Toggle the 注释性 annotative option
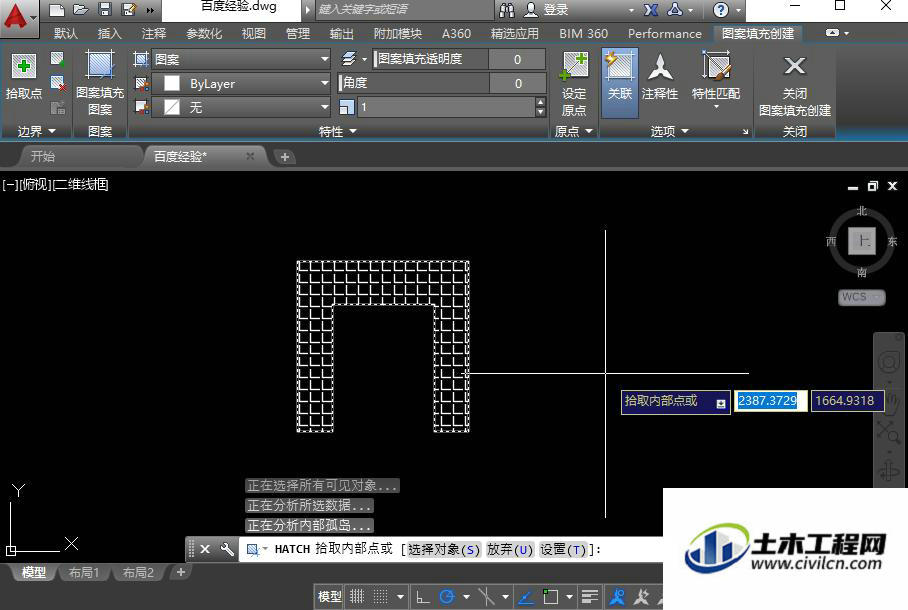Viewport: 908px width, 610px height. tap(660, 78)
